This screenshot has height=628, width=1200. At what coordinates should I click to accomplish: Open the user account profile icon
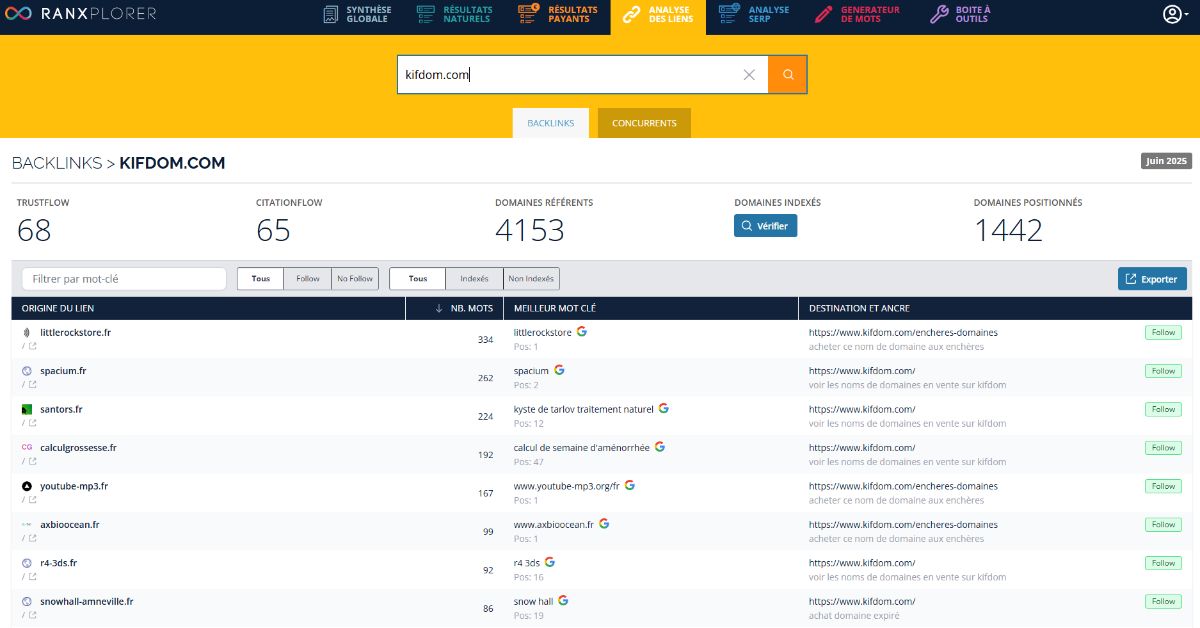(x=1171, y=14)
